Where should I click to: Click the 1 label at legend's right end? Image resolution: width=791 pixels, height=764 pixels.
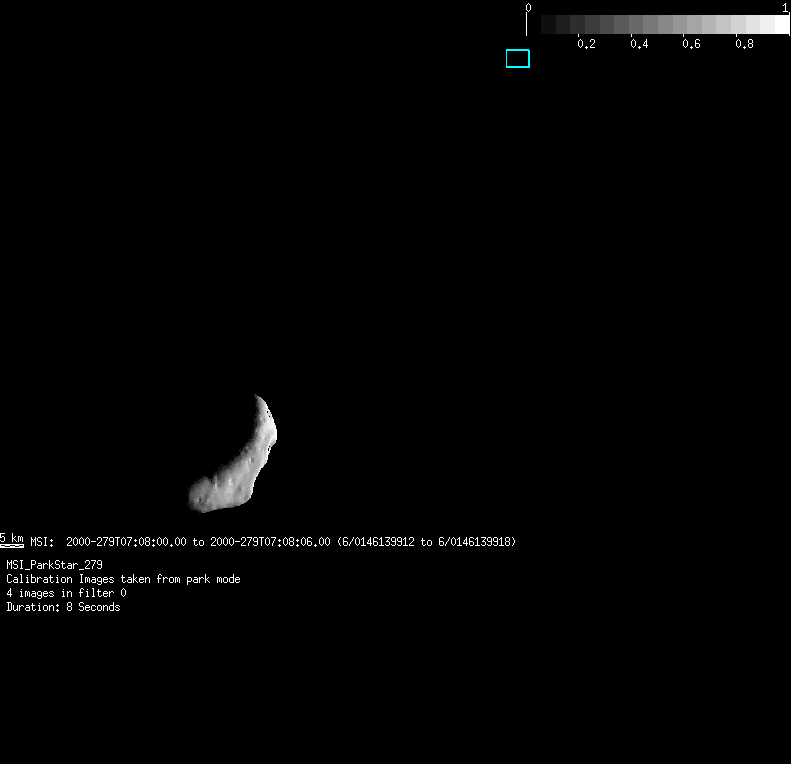785,7
